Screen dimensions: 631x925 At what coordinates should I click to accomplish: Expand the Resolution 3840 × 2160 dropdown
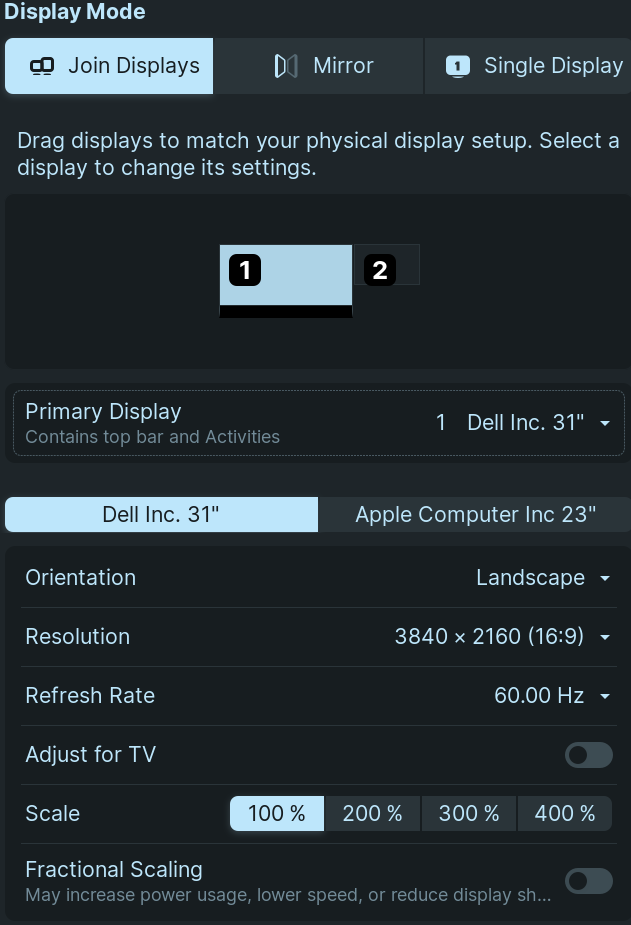pyautogui.click(x=502, y=637)
